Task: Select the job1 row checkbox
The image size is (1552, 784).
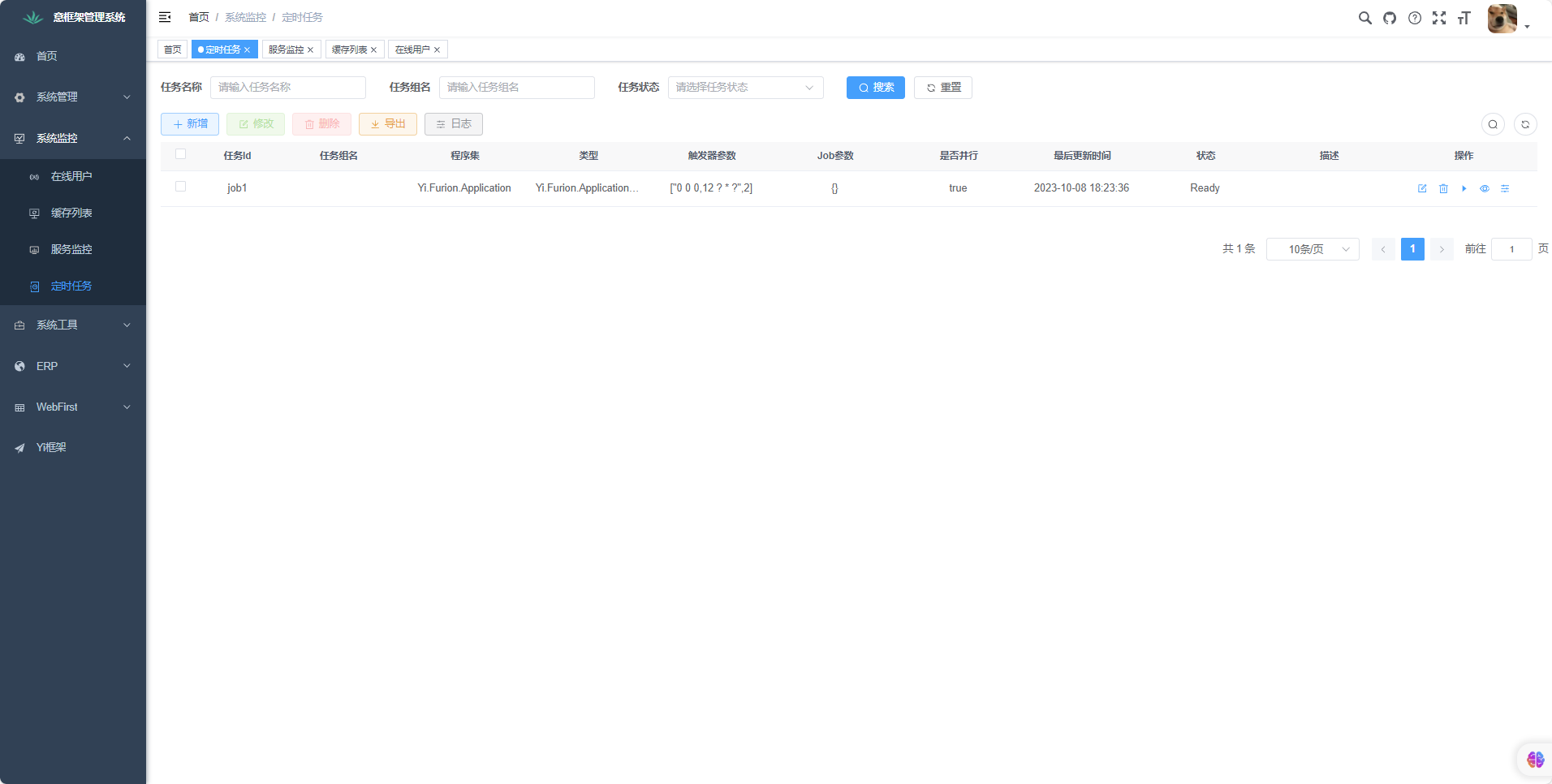Action: click(x=181, y=187)
